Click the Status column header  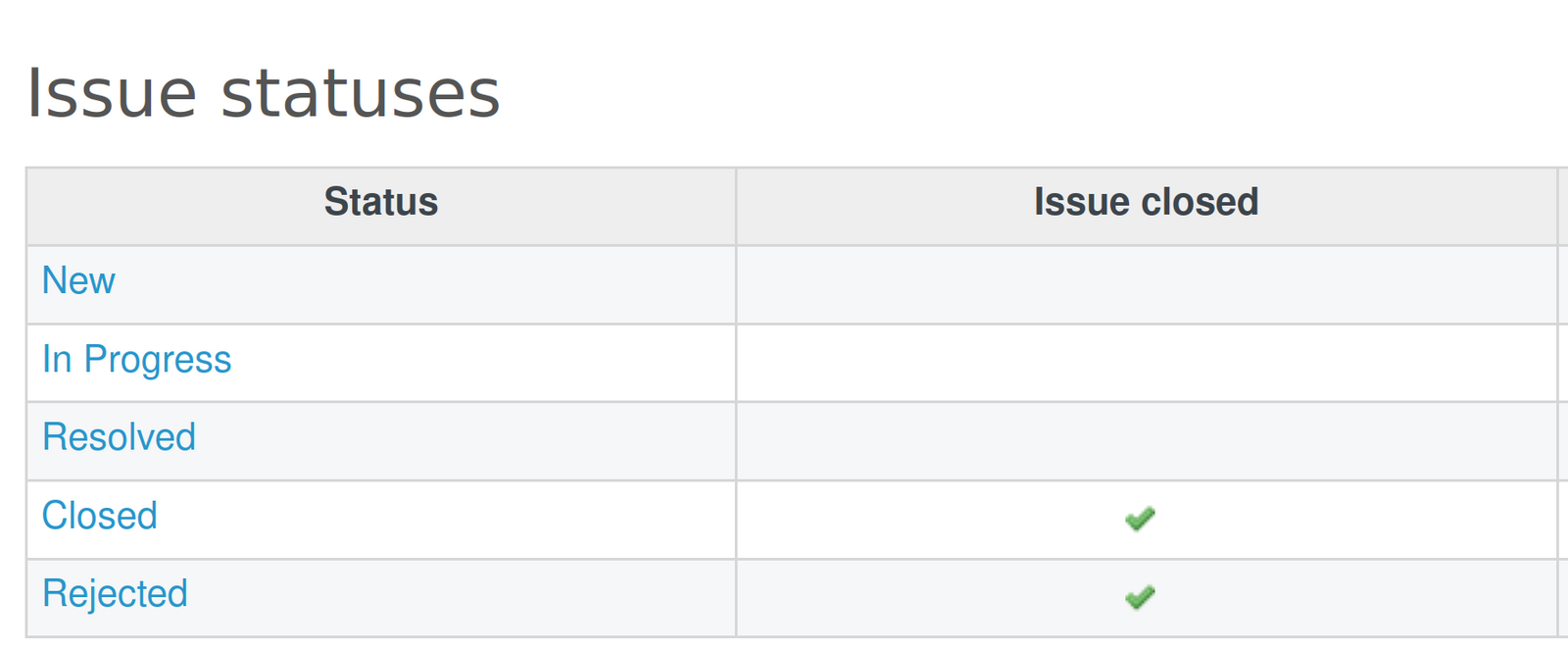pos(381,203)
